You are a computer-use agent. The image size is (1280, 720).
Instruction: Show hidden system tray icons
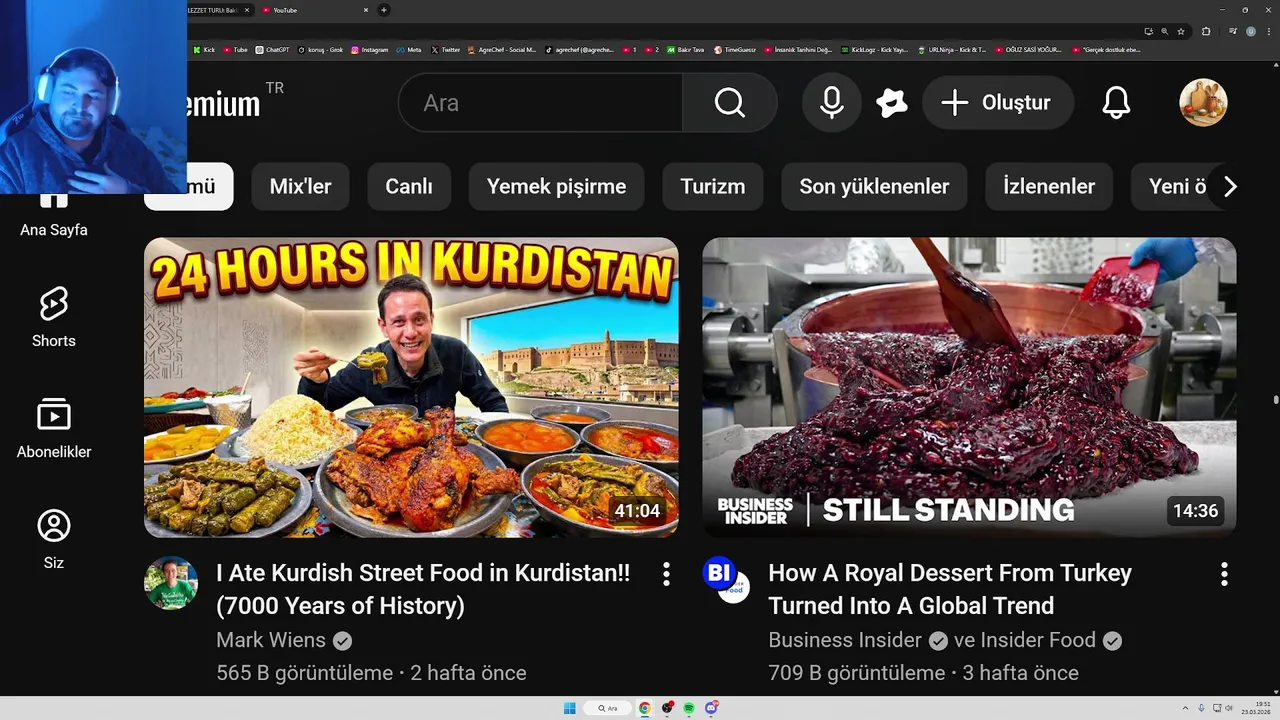[x=1185, y=708]
